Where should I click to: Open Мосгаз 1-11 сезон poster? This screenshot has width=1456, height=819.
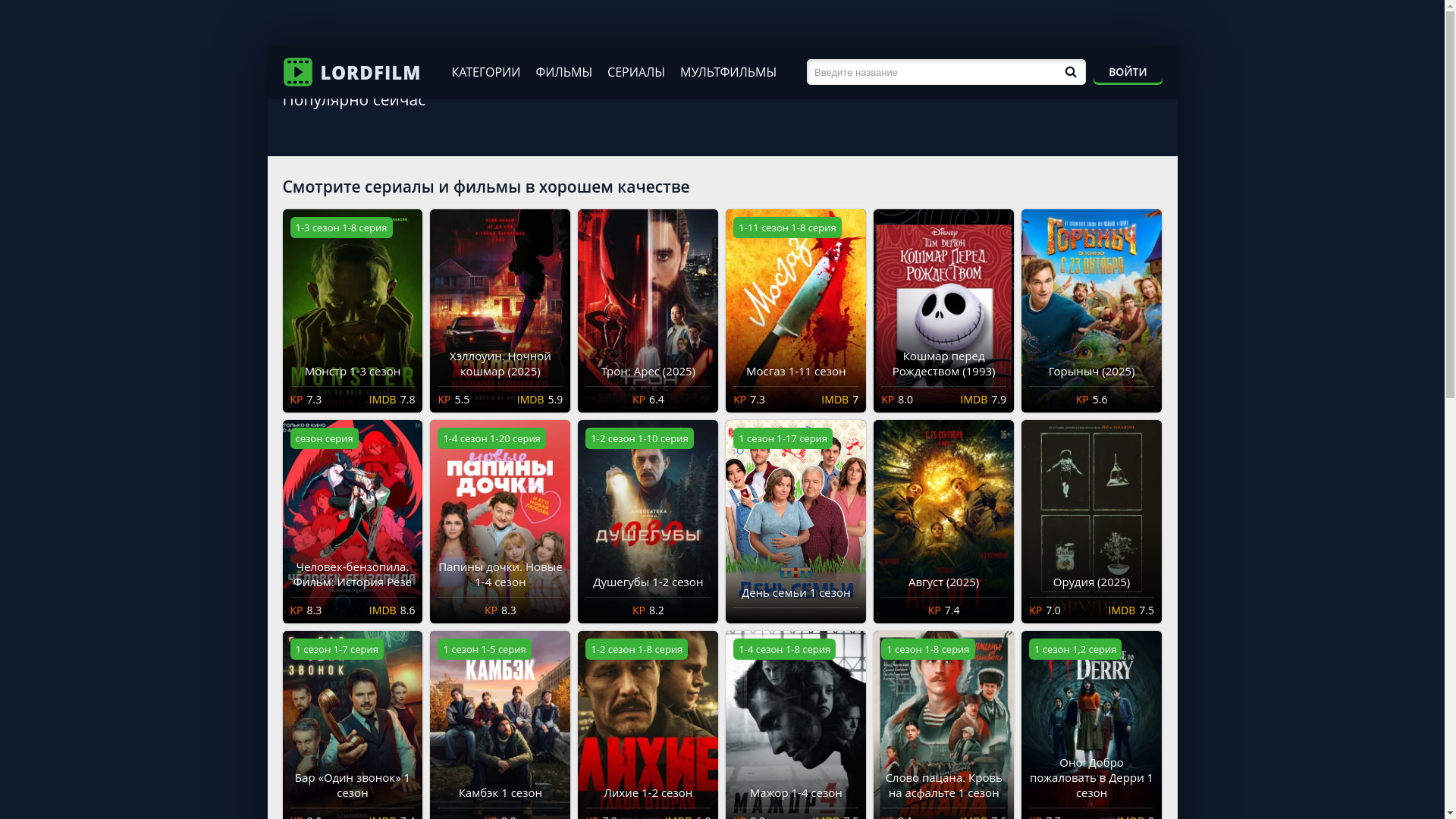point(795,310)
